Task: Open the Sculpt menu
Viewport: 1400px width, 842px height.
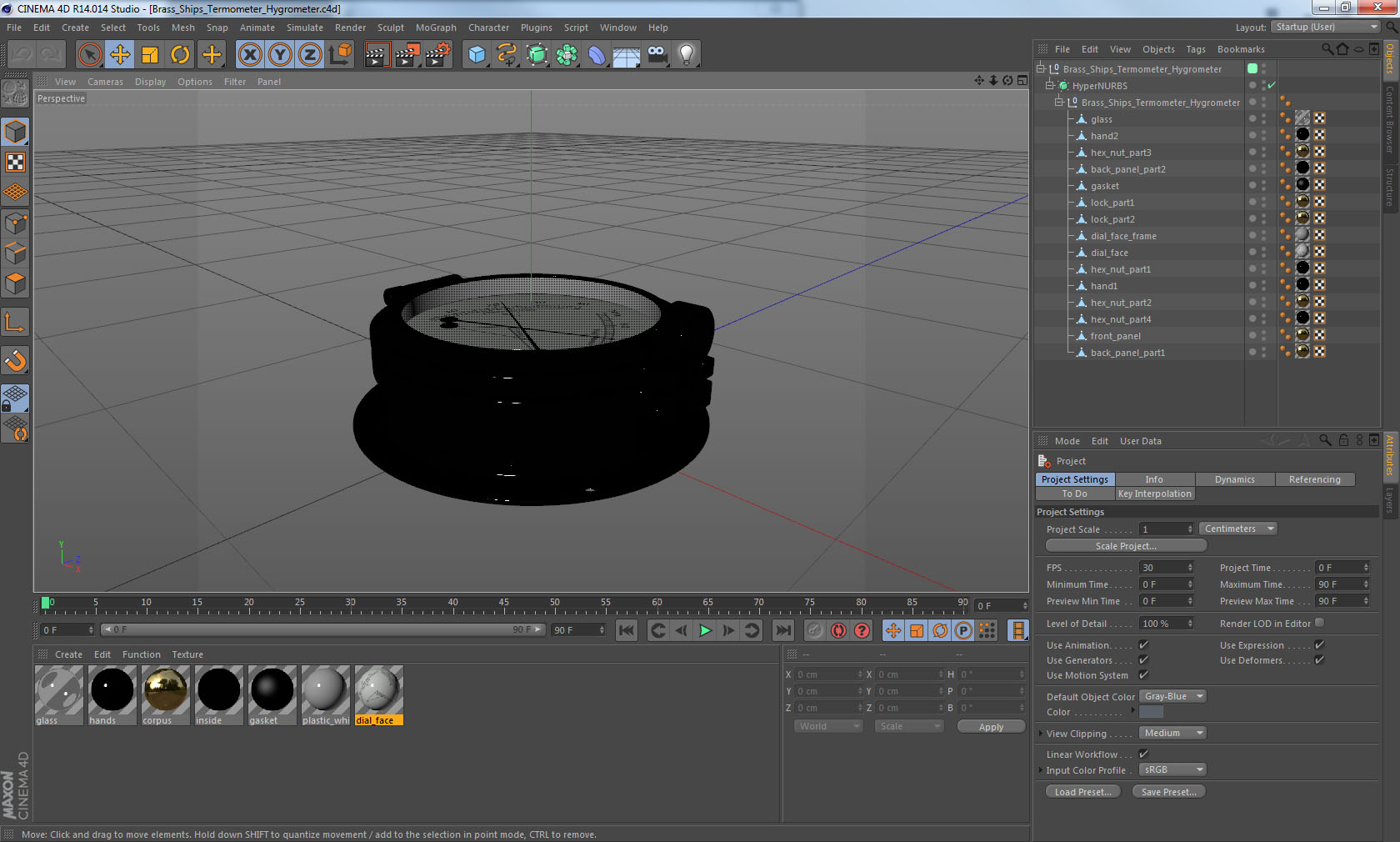Action: 390,28
